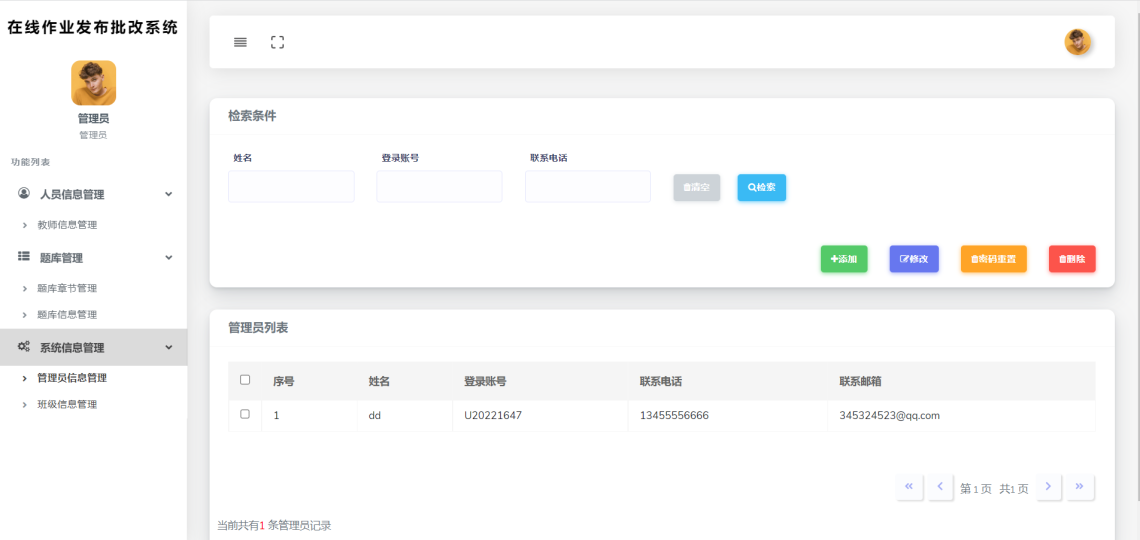Click the person icon beside 人员信息管理
Image resolution: width=1140 pixels, height=540 pixels.
pos(24,193)
